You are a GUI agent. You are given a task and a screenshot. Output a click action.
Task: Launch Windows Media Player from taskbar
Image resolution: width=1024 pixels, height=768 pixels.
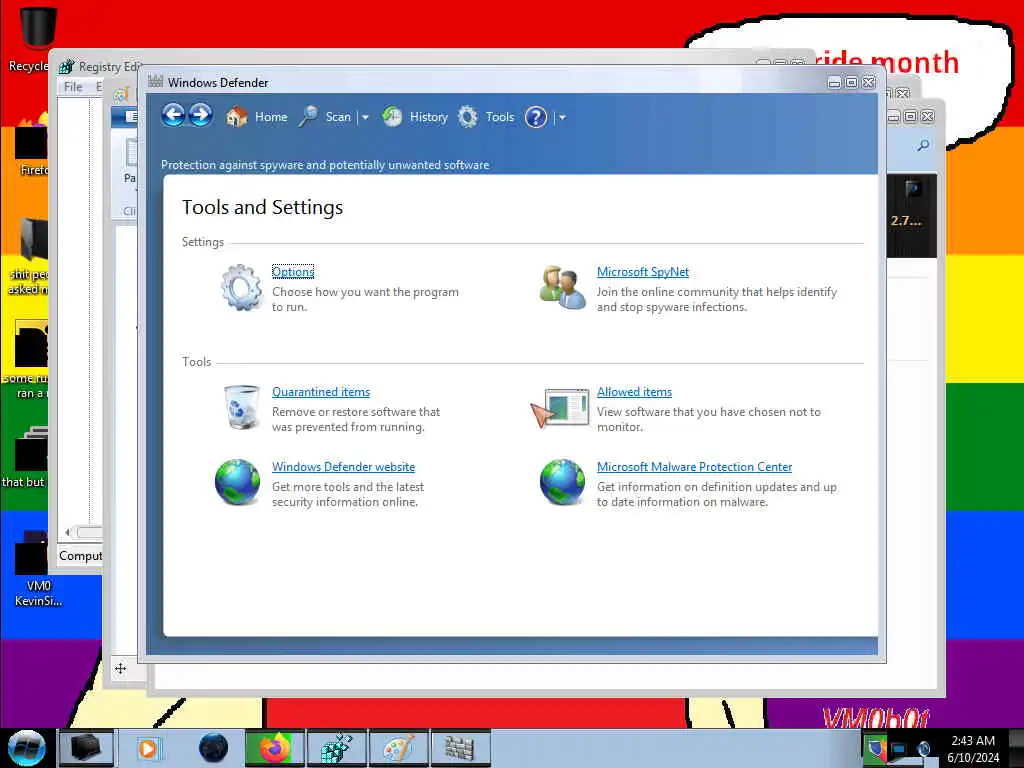pos(148,748)
